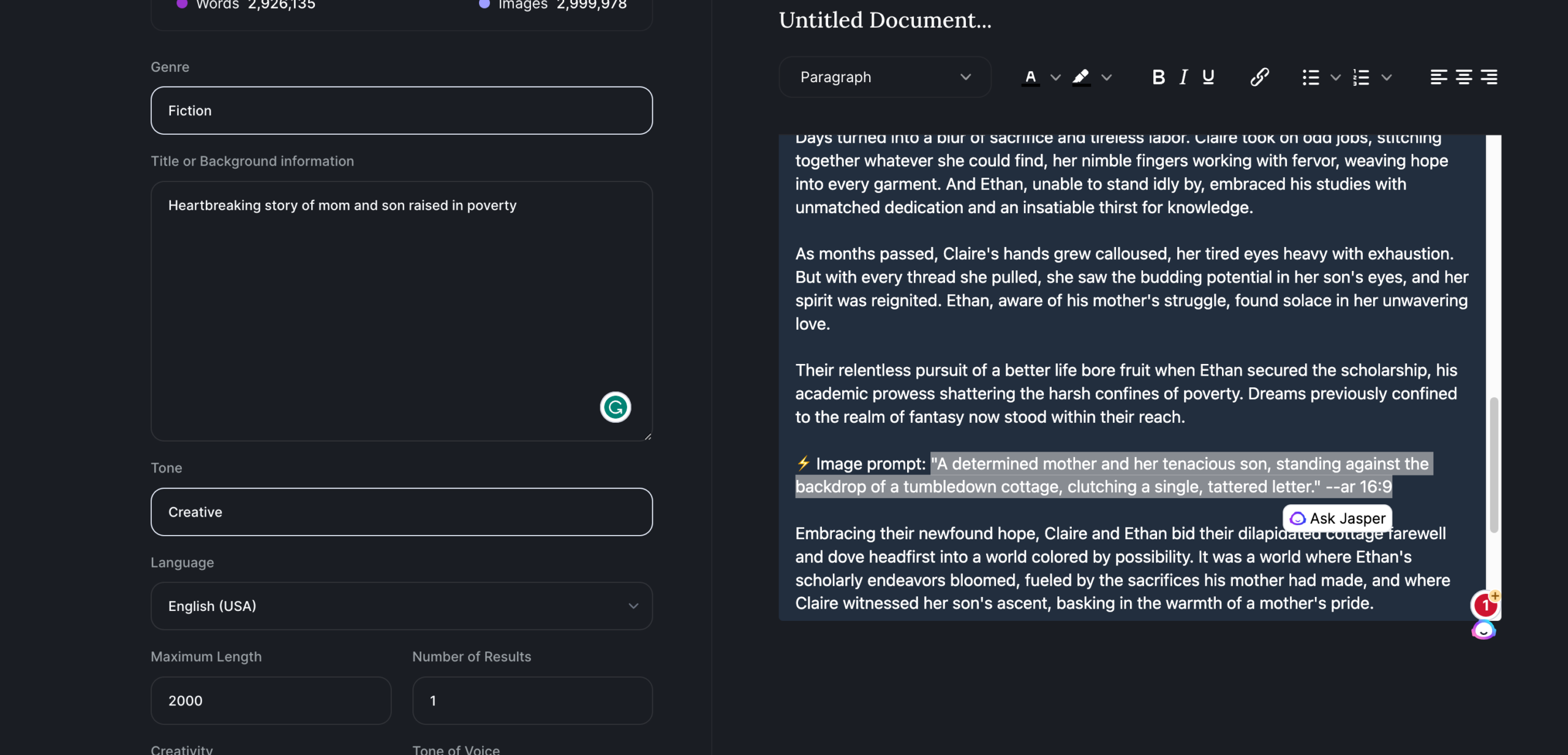Click the Underline formatting icon

click(x=1208, y=76)
